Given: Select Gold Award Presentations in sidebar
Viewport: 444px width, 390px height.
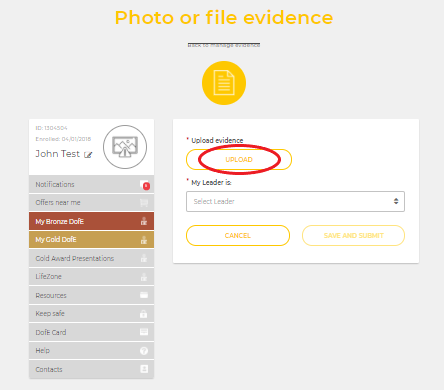Looking at the screenshot, I should coord(91,258).
